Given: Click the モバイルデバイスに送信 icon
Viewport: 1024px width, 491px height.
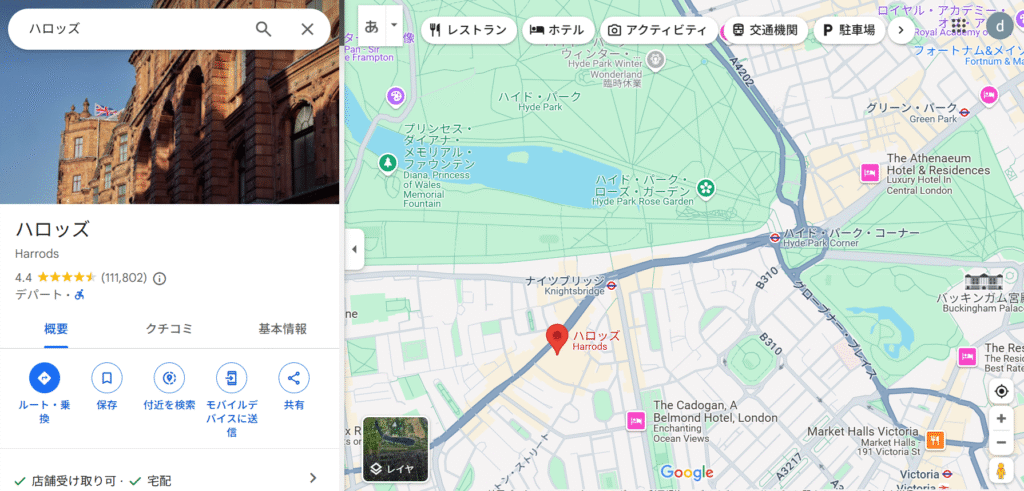Looking at the screenshot, I should click(x=231, y=378).
